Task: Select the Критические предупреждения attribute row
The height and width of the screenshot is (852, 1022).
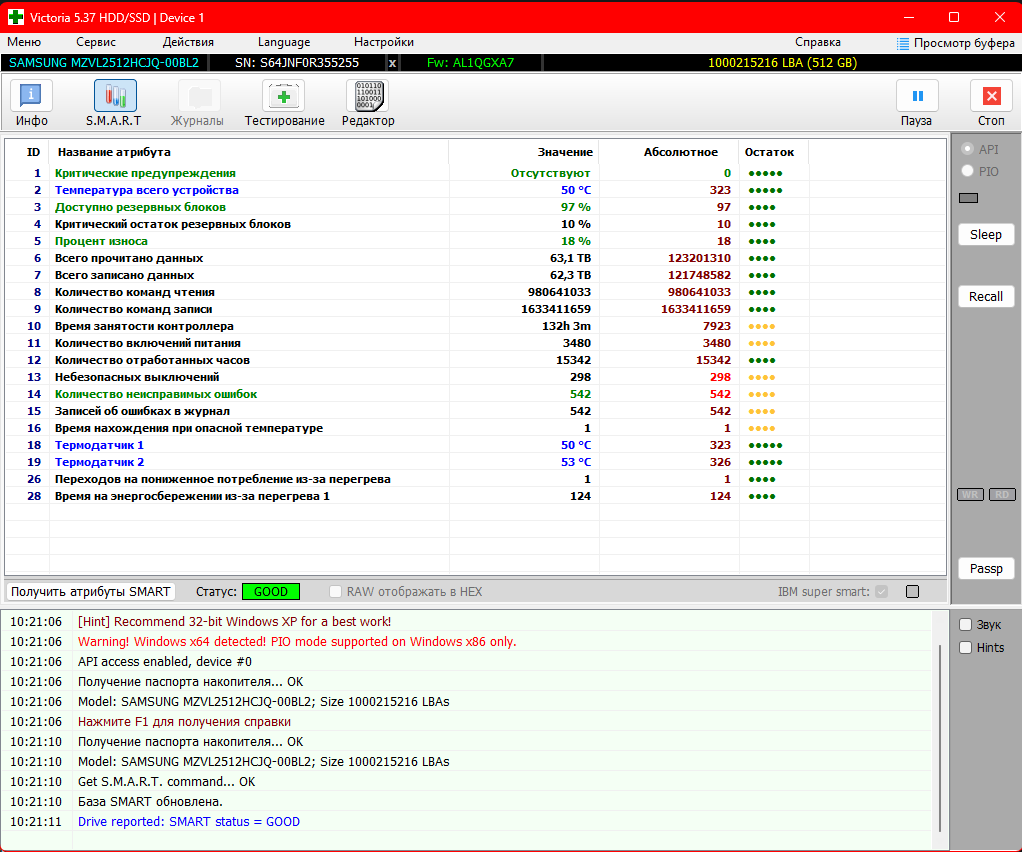Action: pyautogui.click(x=474, y=173)
